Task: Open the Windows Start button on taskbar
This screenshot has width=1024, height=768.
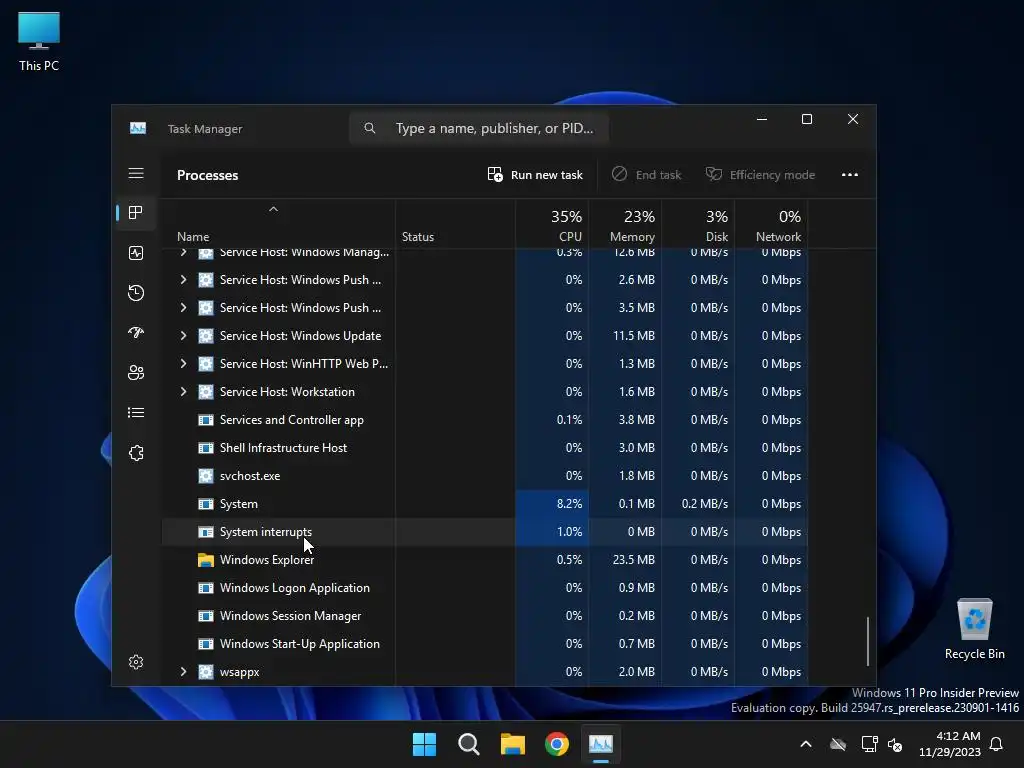Action: (424, 744)
